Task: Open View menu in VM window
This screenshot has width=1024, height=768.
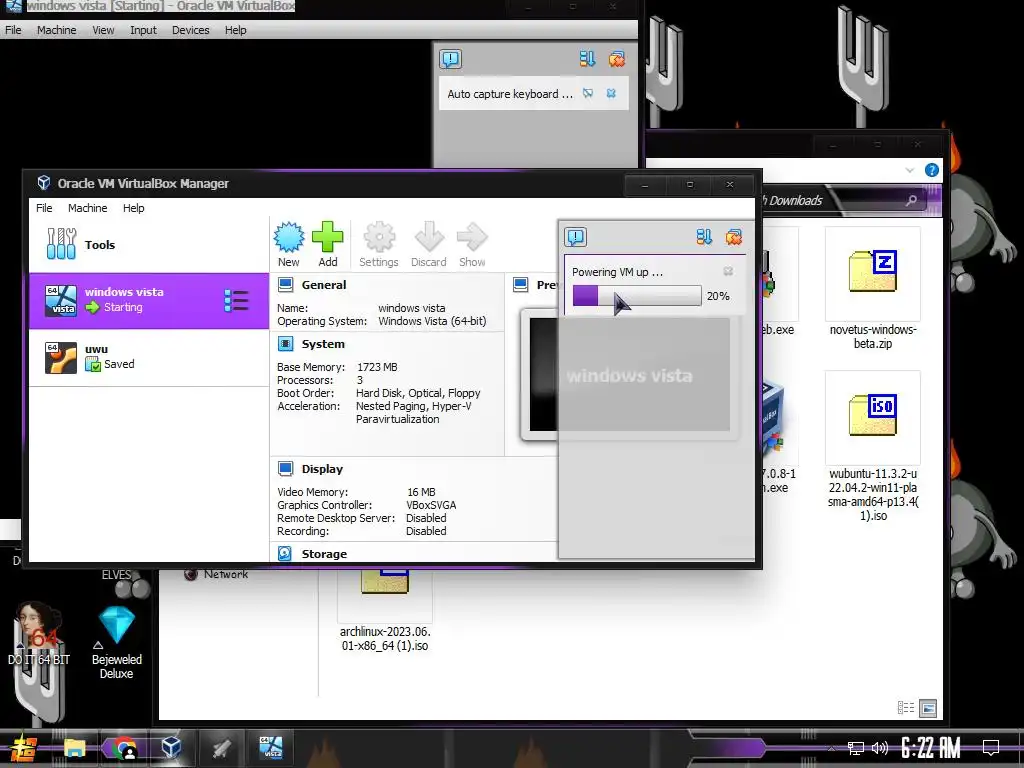Action: (x=103, y=30)
